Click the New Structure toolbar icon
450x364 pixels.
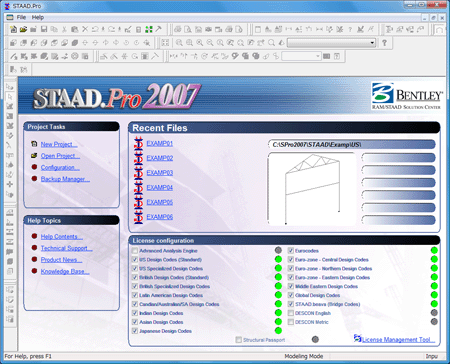(13, 29)
